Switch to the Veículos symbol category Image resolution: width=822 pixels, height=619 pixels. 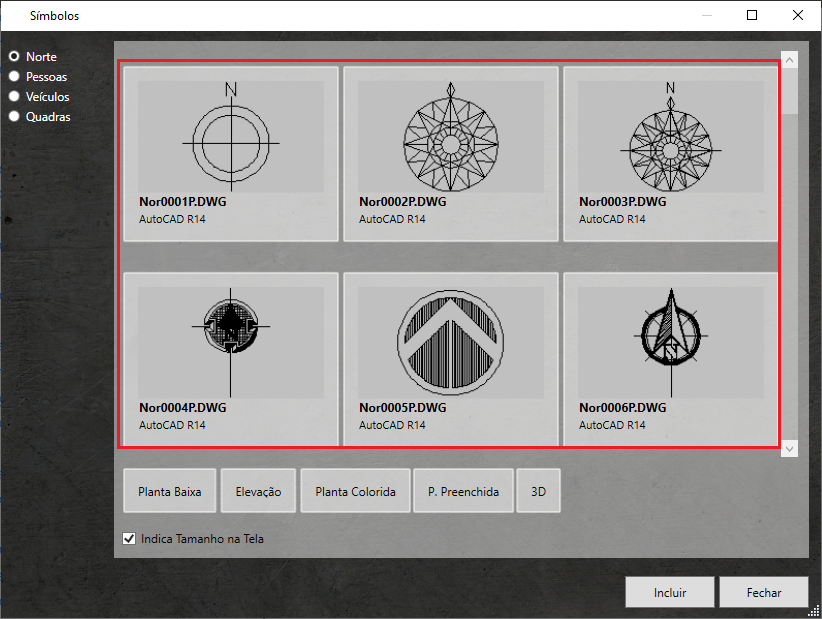click(x=15, y=97)
